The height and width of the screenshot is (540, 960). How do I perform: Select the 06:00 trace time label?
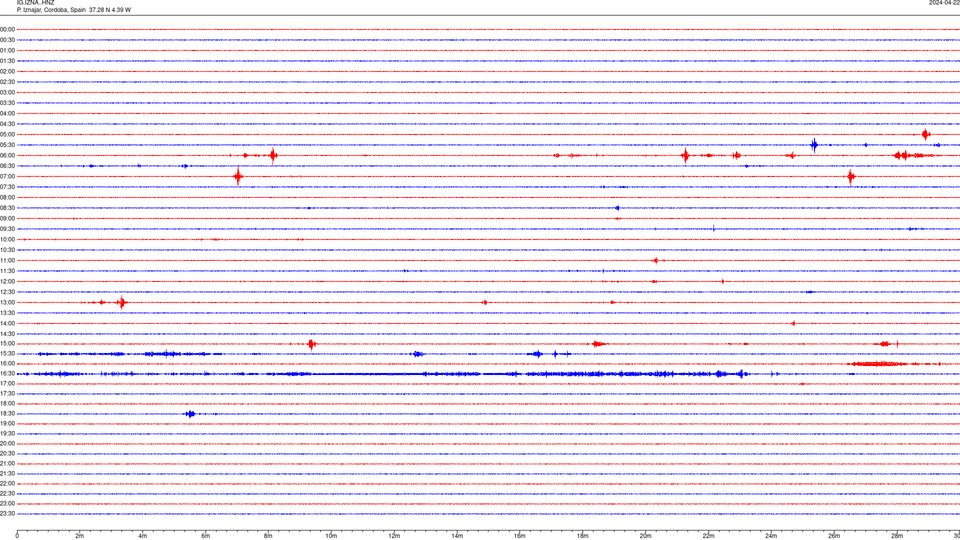coord(7,156)
